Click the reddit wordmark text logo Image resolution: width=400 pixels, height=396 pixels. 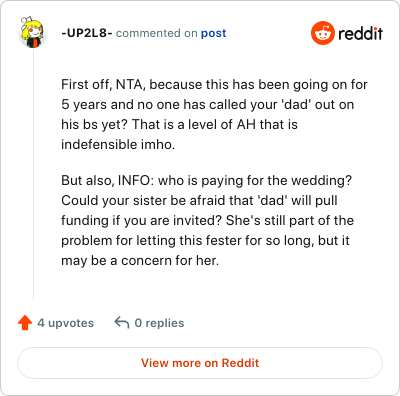pyautogui.click(x=360, y=33)
